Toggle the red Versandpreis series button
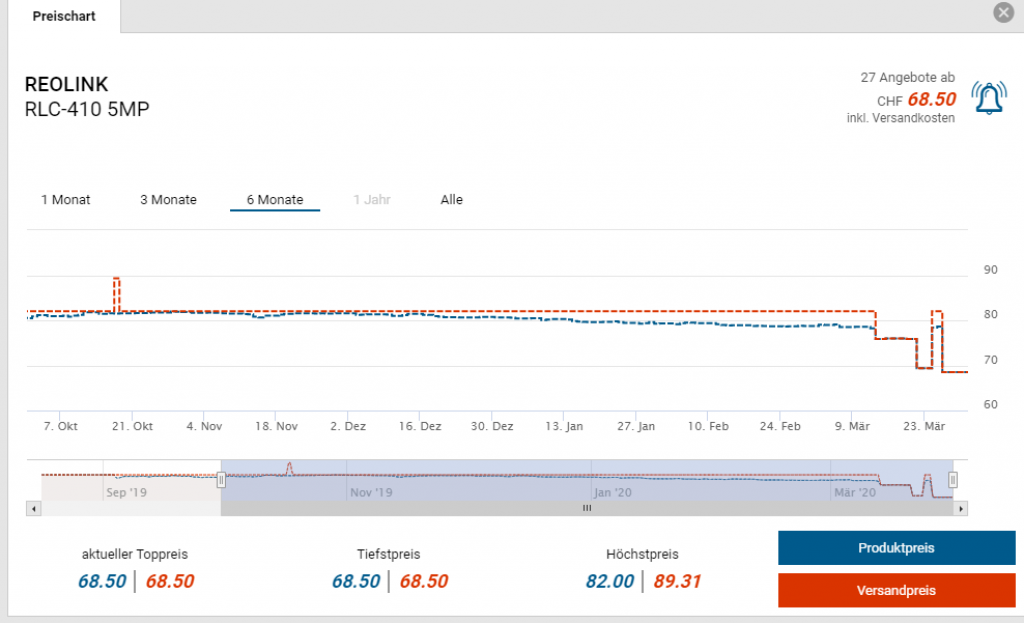 896,590
